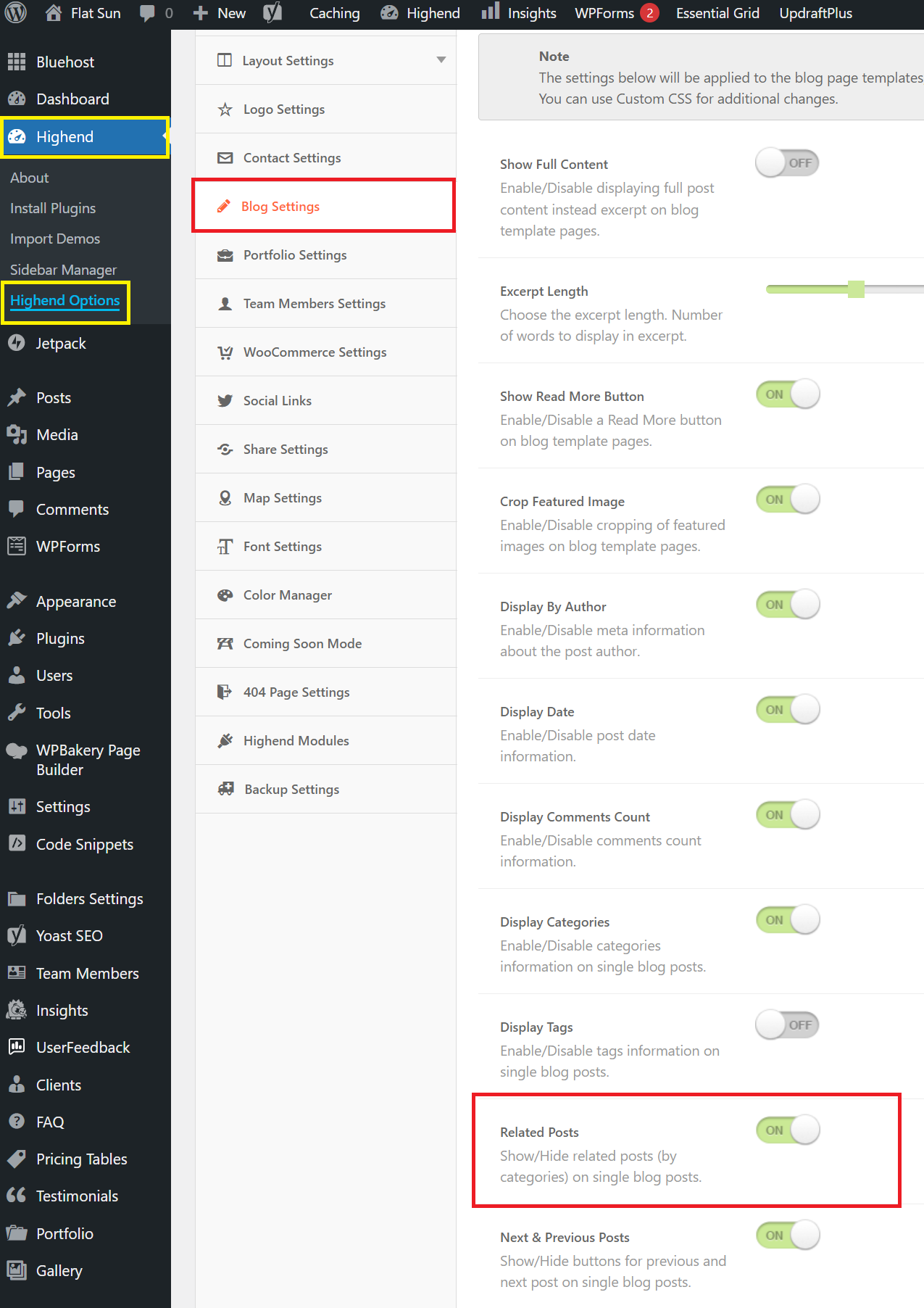Click the Backup Settings icon

(x=225, y=789)
